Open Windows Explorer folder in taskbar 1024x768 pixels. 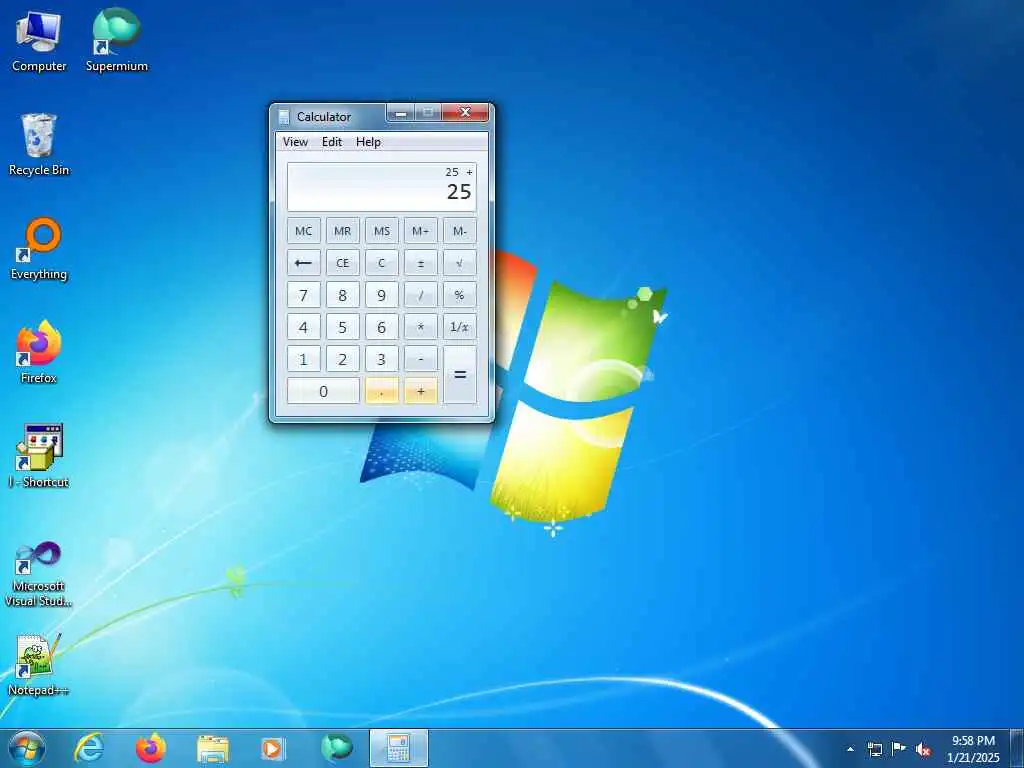point(213,748)
